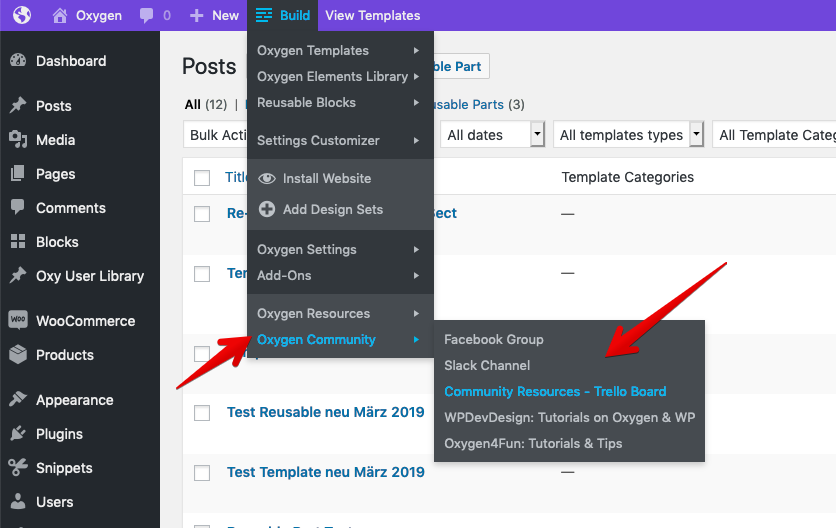Open the All Template Categories dropdown
This screenshot has height=528, width=836.
774,135
